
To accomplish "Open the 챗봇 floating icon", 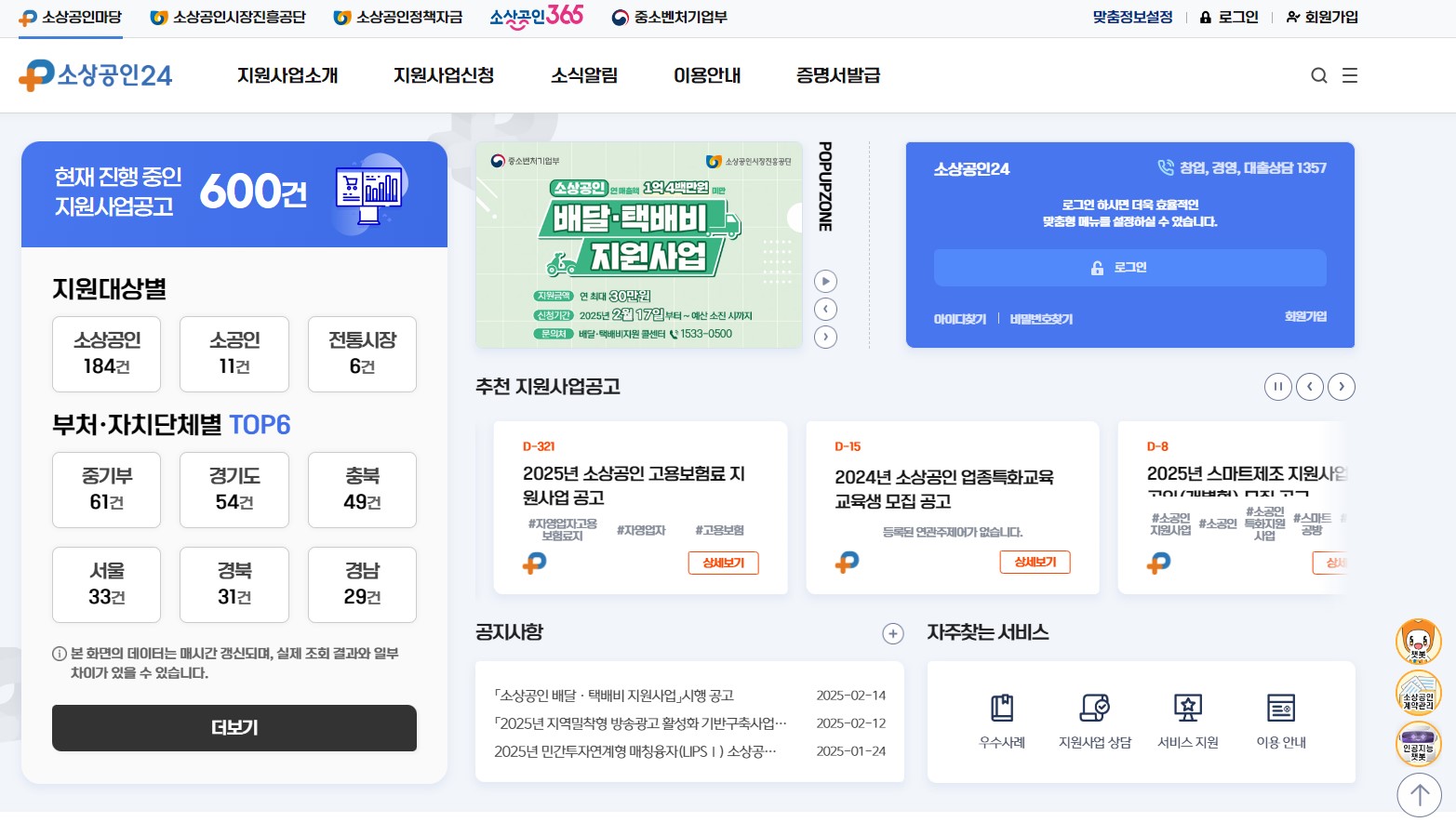I will (1419, 641).
